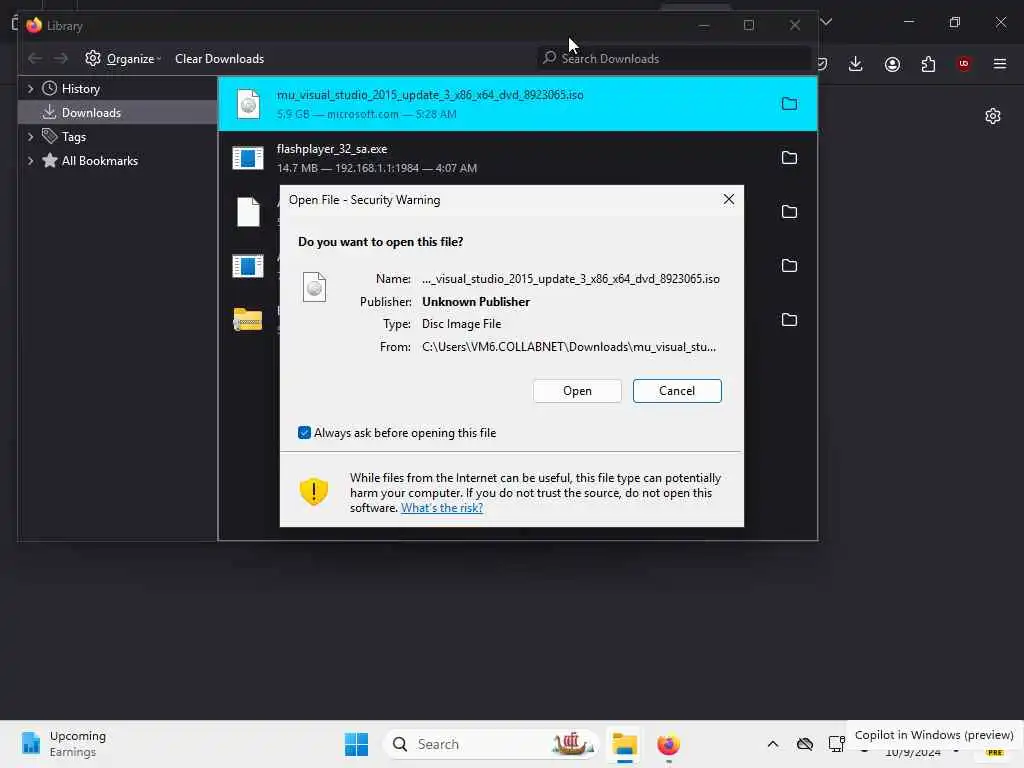The image size is (1024, 768).
Task: Open the file in Security Warning dialog
Action: click(x=577, y=391)
